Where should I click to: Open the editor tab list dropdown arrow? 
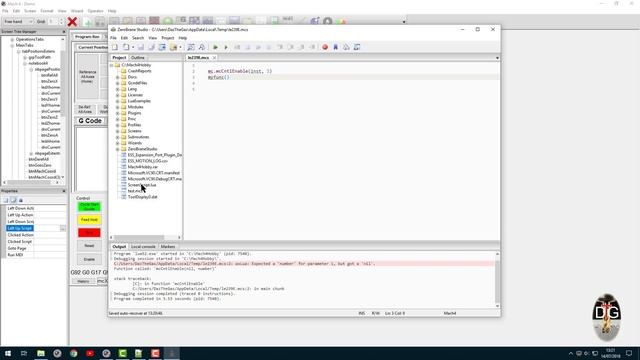[x=497, y=58]
